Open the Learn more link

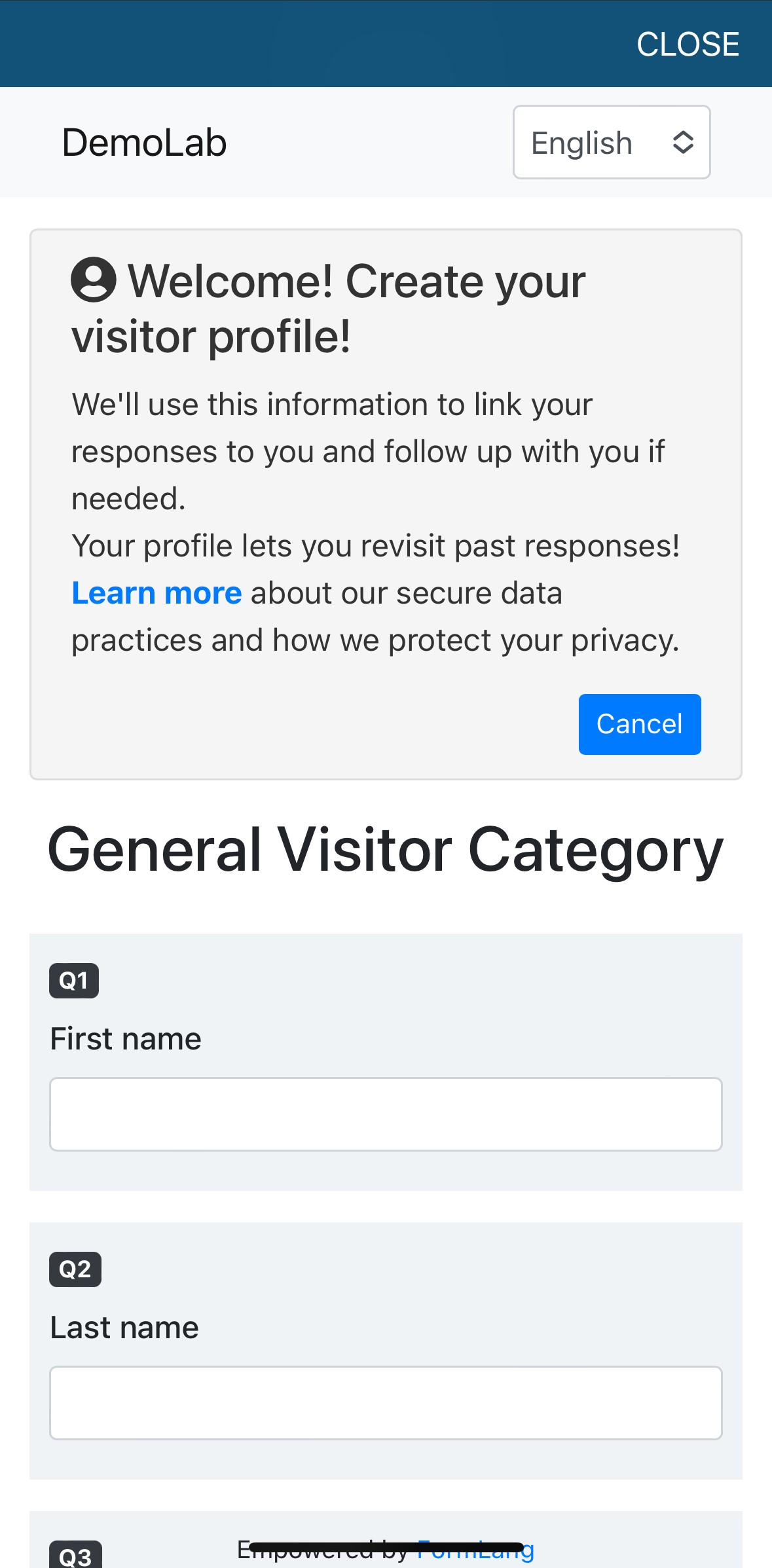pos(156,593)
